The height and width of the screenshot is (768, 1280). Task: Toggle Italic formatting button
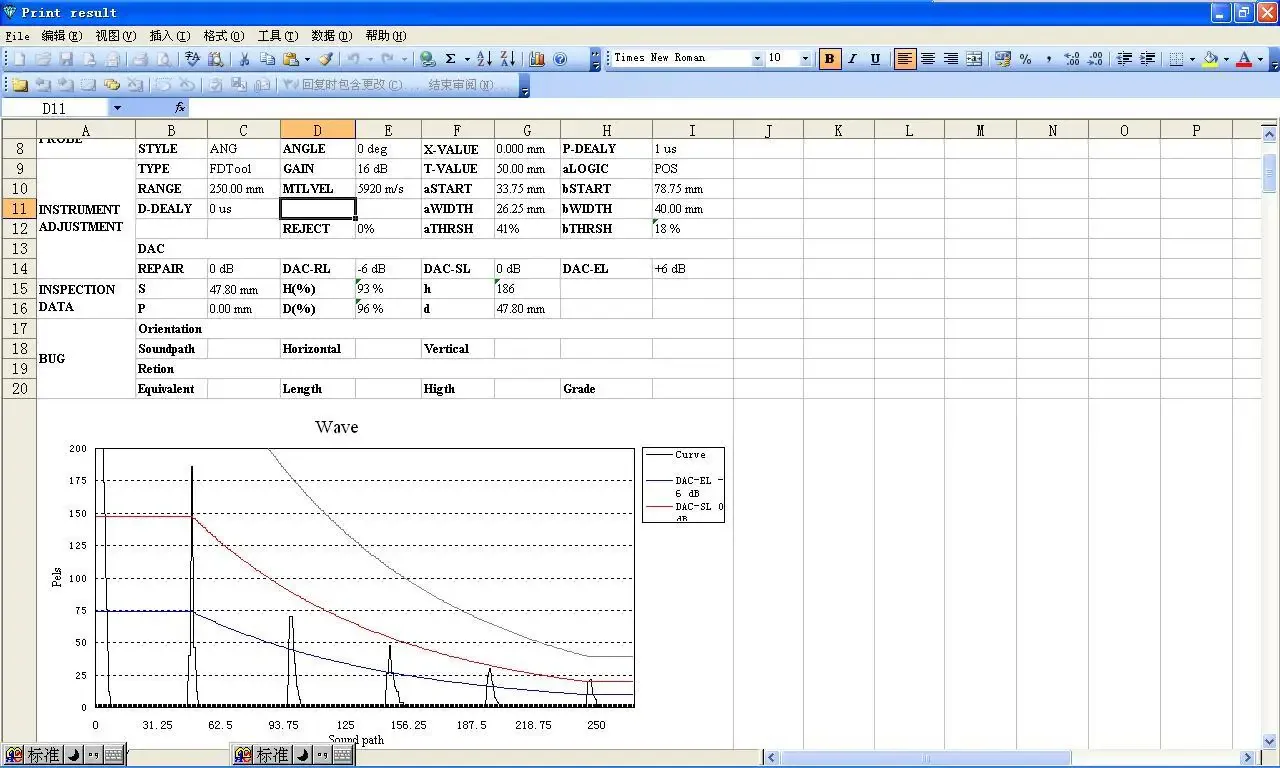point(852,59)
